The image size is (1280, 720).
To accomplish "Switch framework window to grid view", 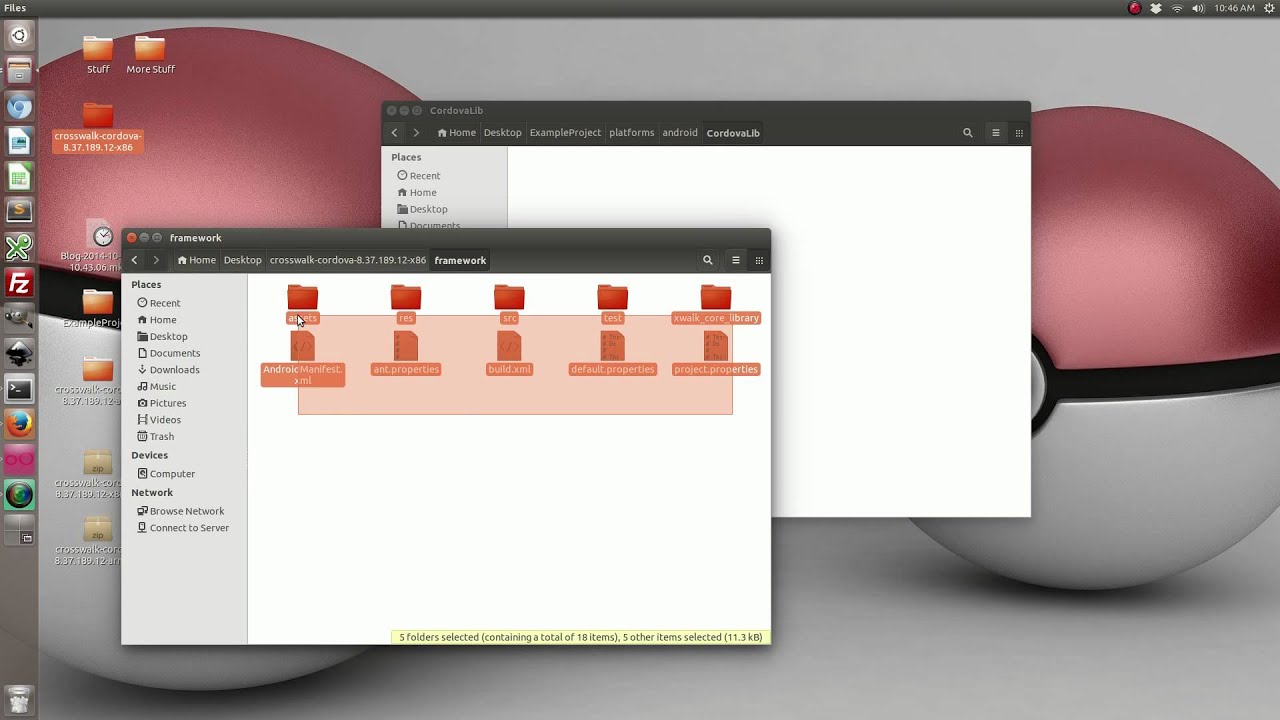I will pyautogui.click(x=759, y=260).
